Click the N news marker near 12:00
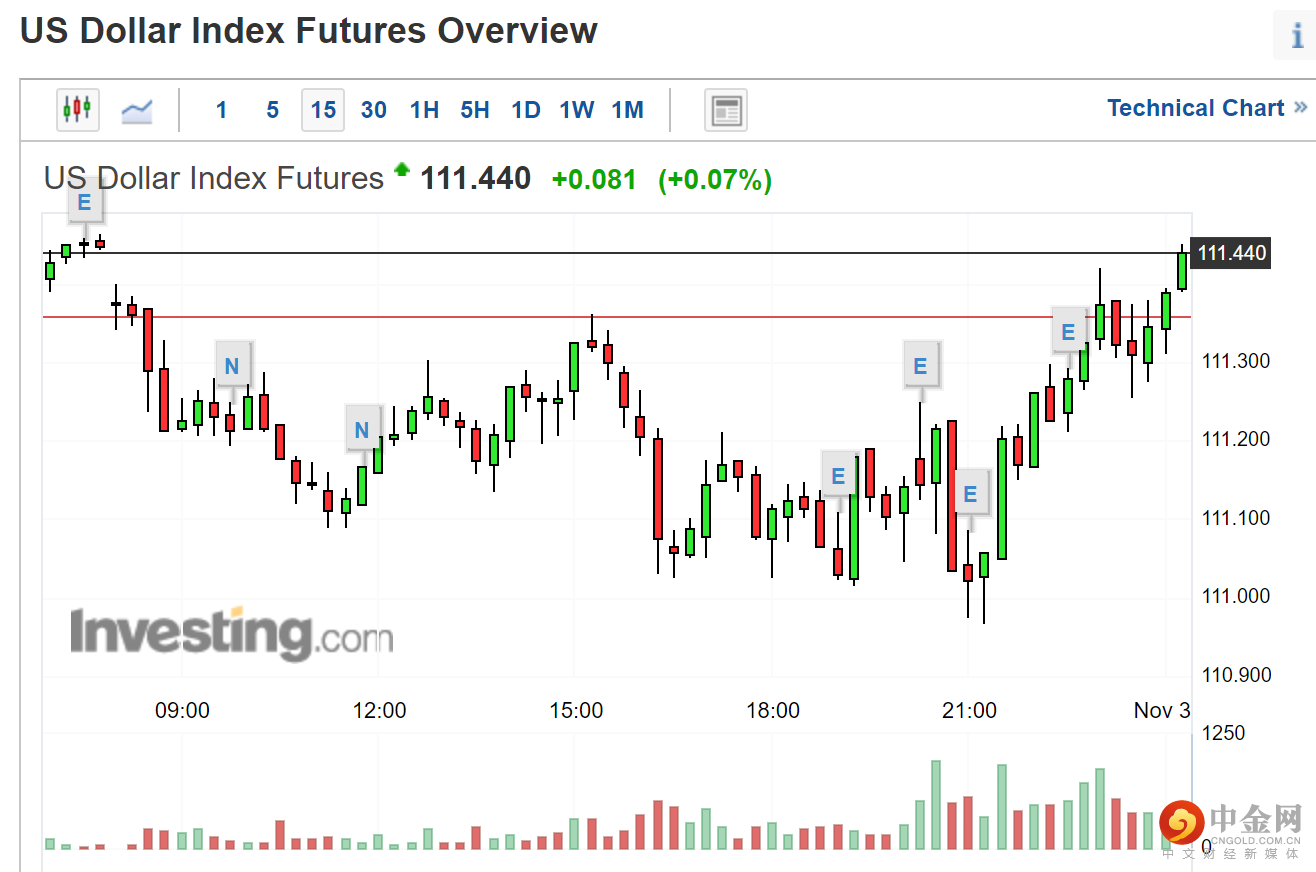 362,430
